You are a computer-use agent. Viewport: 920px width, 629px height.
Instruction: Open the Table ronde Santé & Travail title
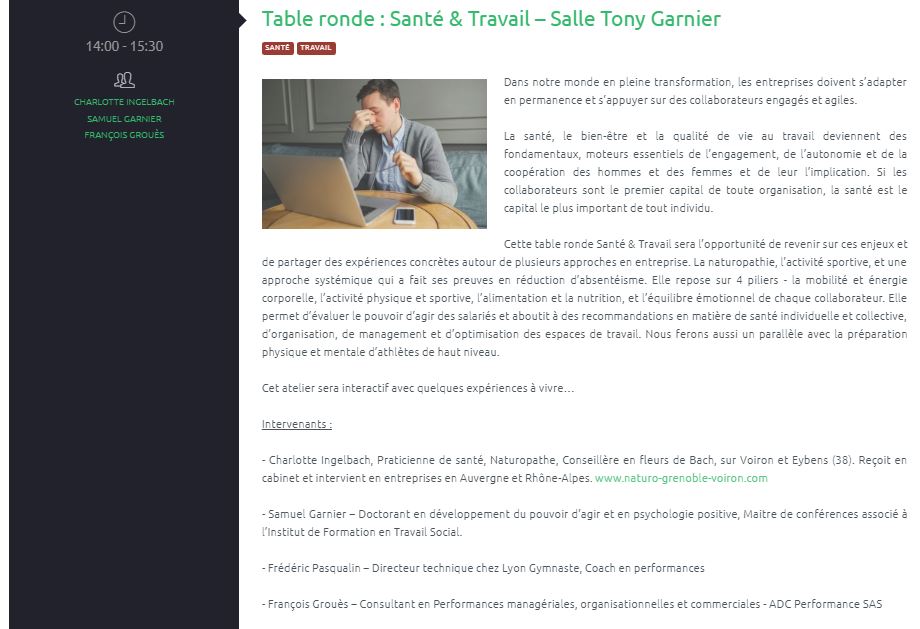pyautogui.click(x=491, y=19)
